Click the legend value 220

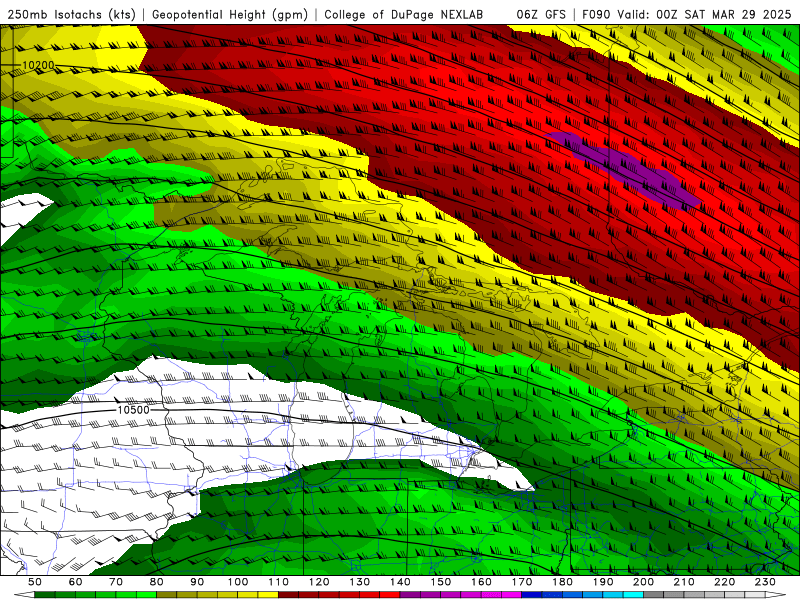coord(724,582)
